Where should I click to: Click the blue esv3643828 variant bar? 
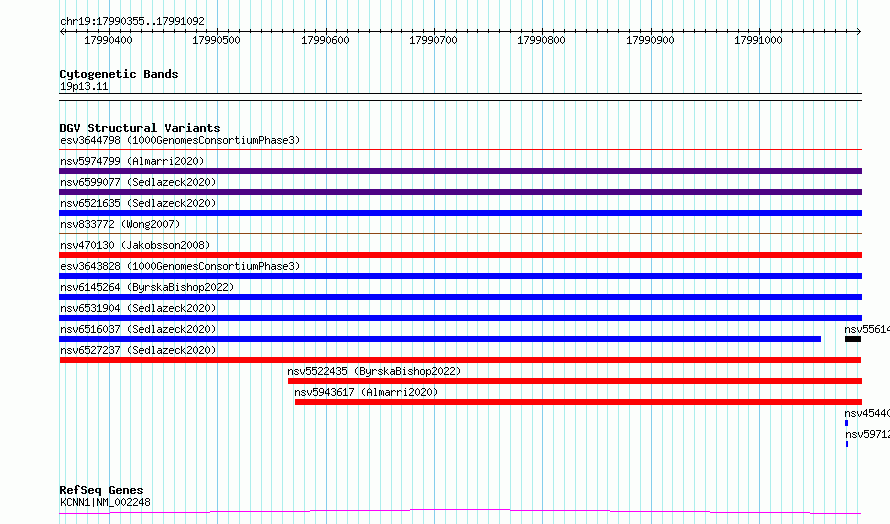click(460, 276)
